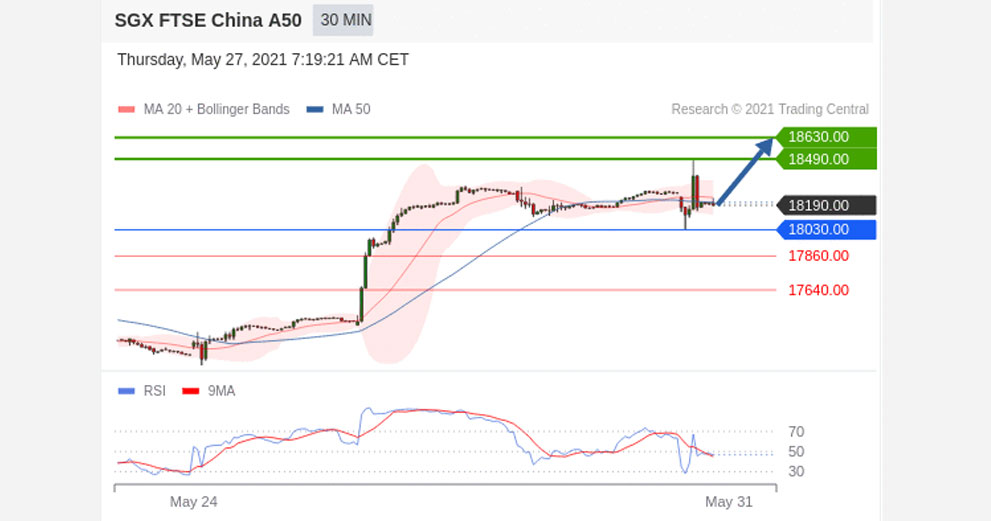Click the 9MA legend label
Image resolution: width=991 pixels, height=521 pixels.
pos(221,391)
